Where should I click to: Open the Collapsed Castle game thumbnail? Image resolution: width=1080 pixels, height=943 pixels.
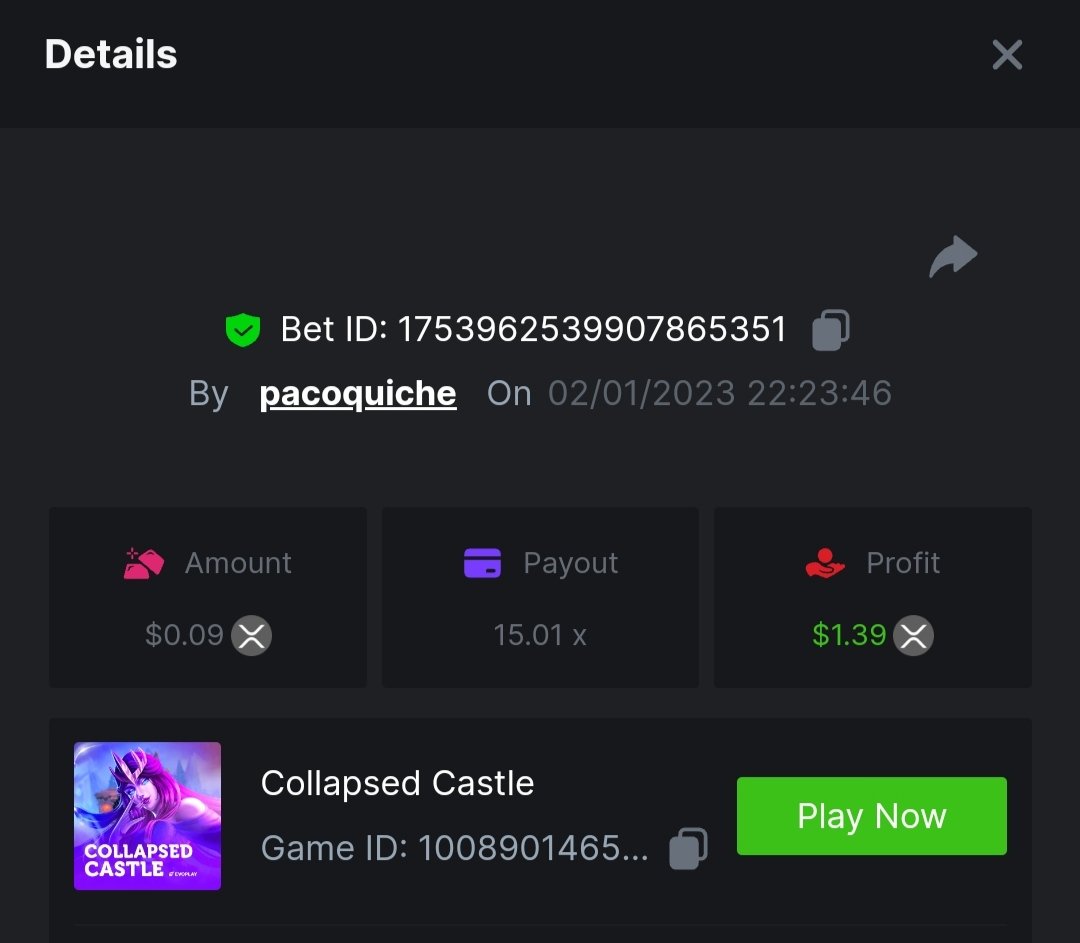(x=148, y=816)
